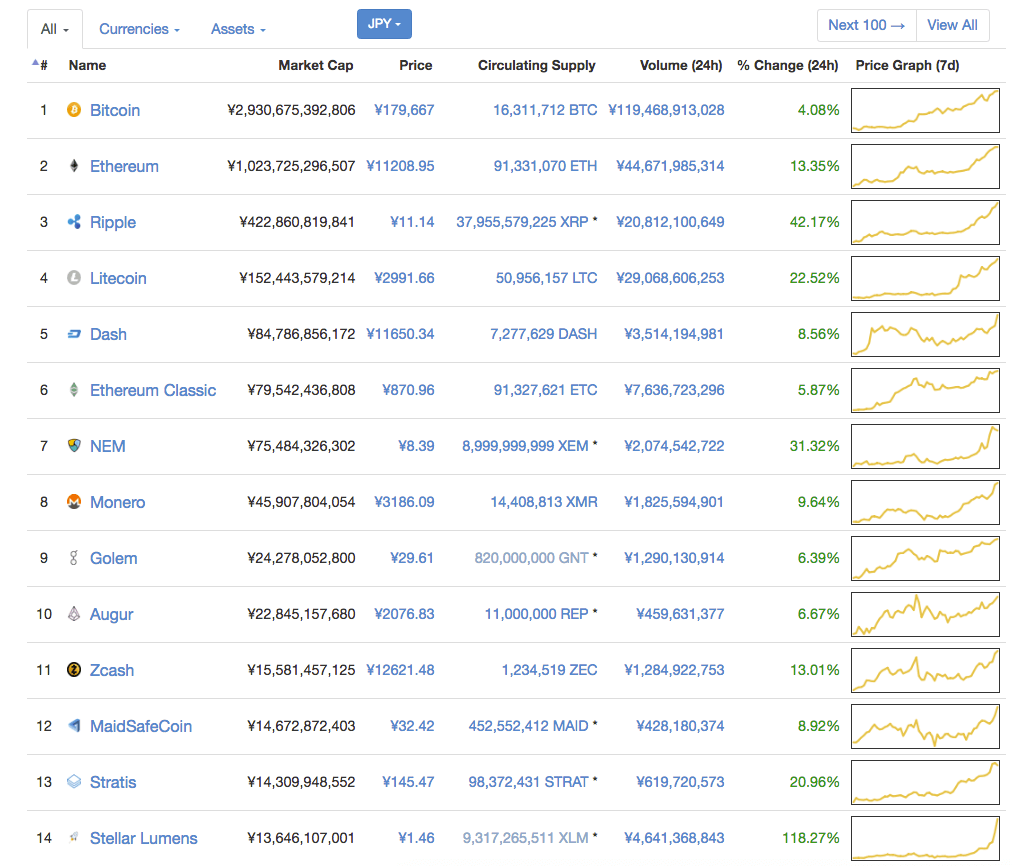Screen dimensions: 1012x866
Task: Open the Ethereum Classic link
Action: [152, 390]
